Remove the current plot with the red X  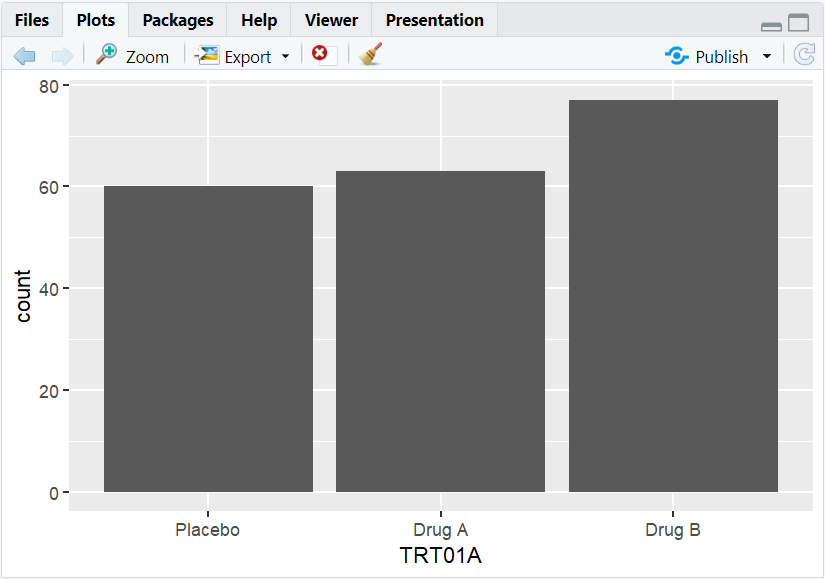click(320, 56)
